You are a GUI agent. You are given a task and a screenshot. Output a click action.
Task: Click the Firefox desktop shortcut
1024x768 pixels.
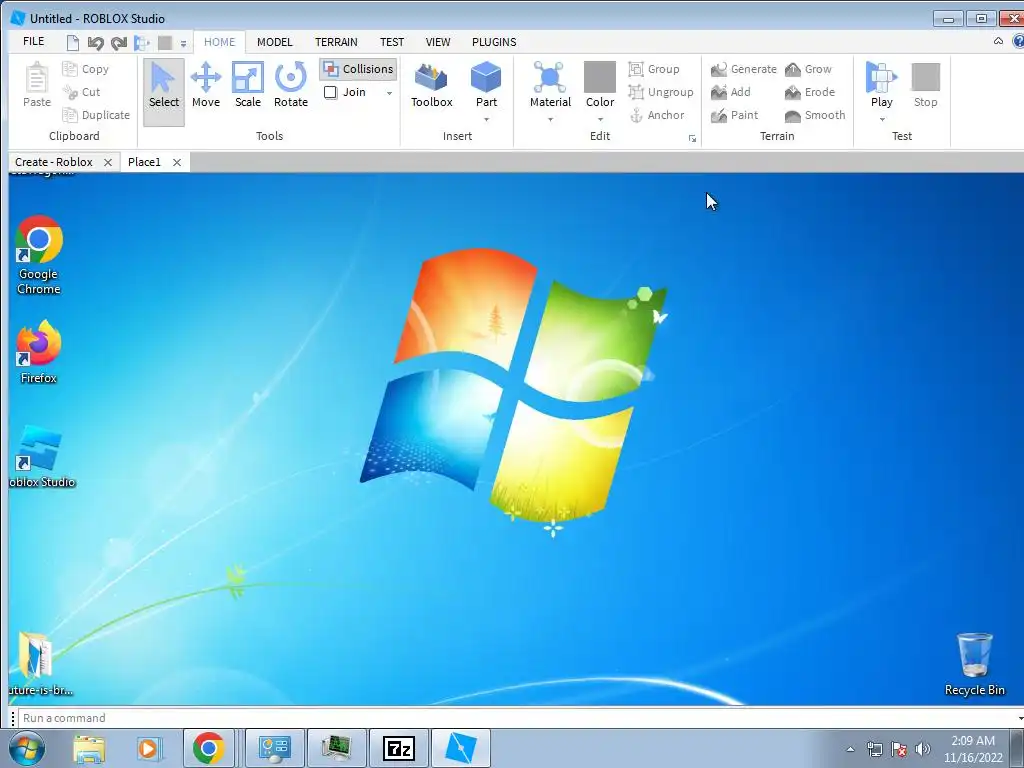tap(39, 352)
